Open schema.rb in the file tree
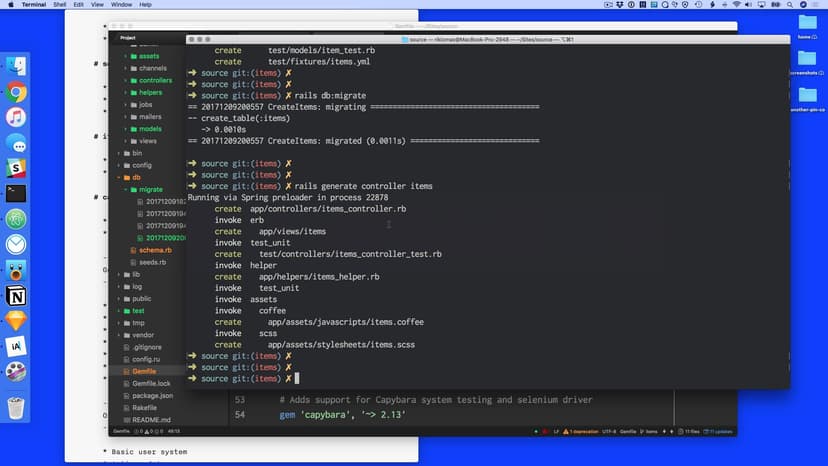This screenshot has width=828, height=466. pyautogui.click(x=155, y=250)
